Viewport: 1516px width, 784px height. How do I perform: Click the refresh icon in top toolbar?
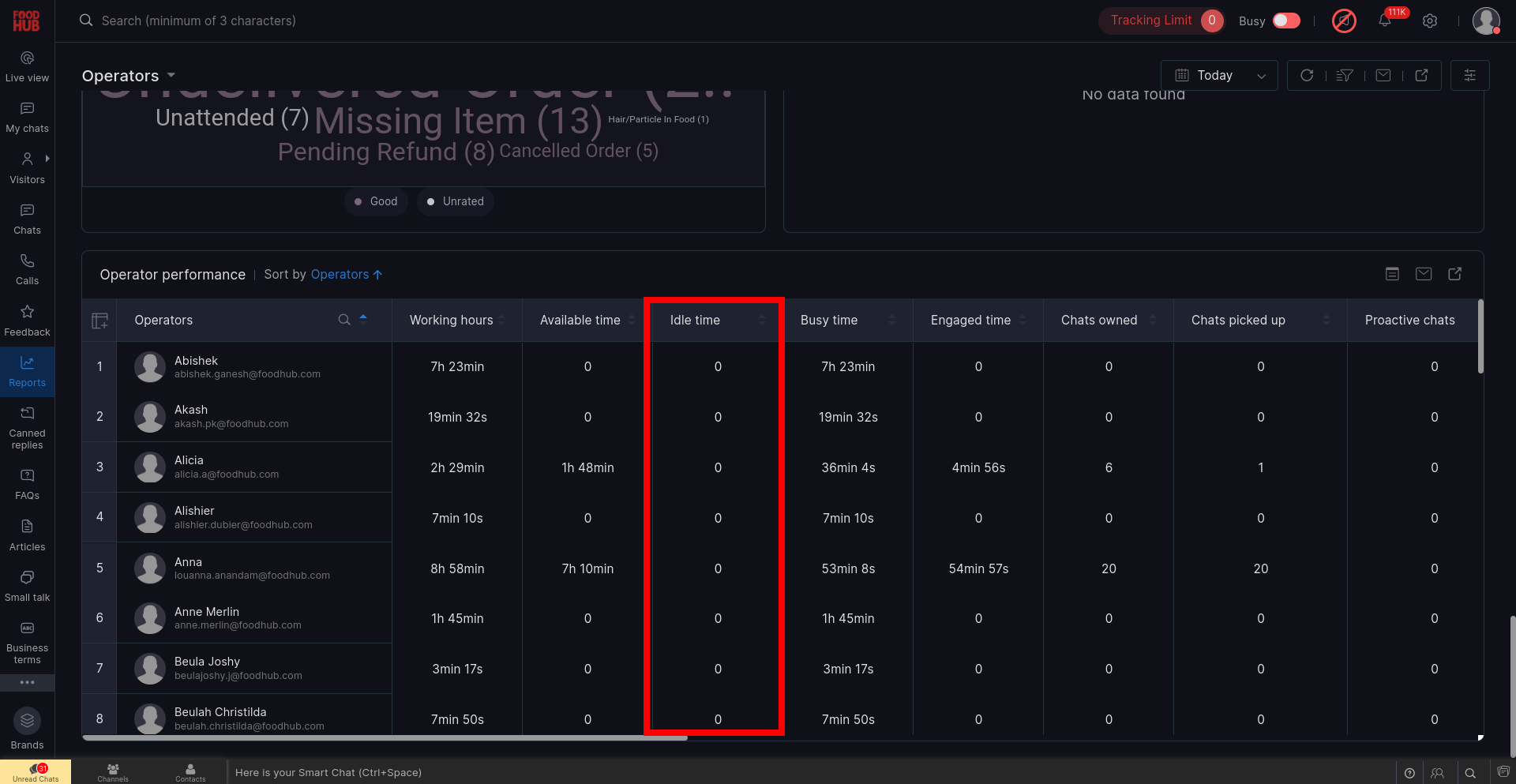coord(1307,76)
